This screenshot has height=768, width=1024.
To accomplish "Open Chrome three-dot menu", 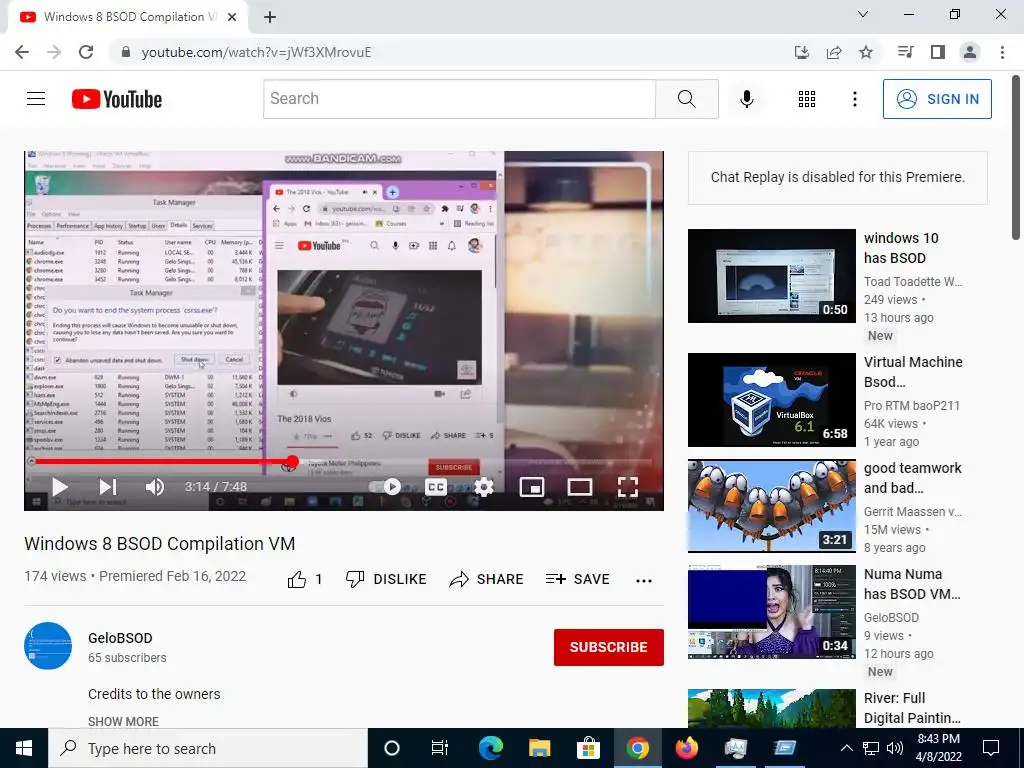I will [1002, 52].
